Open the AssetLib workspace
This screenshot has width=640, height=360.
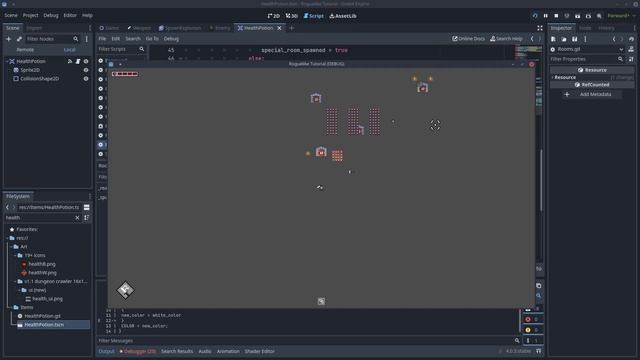[343, 16]
